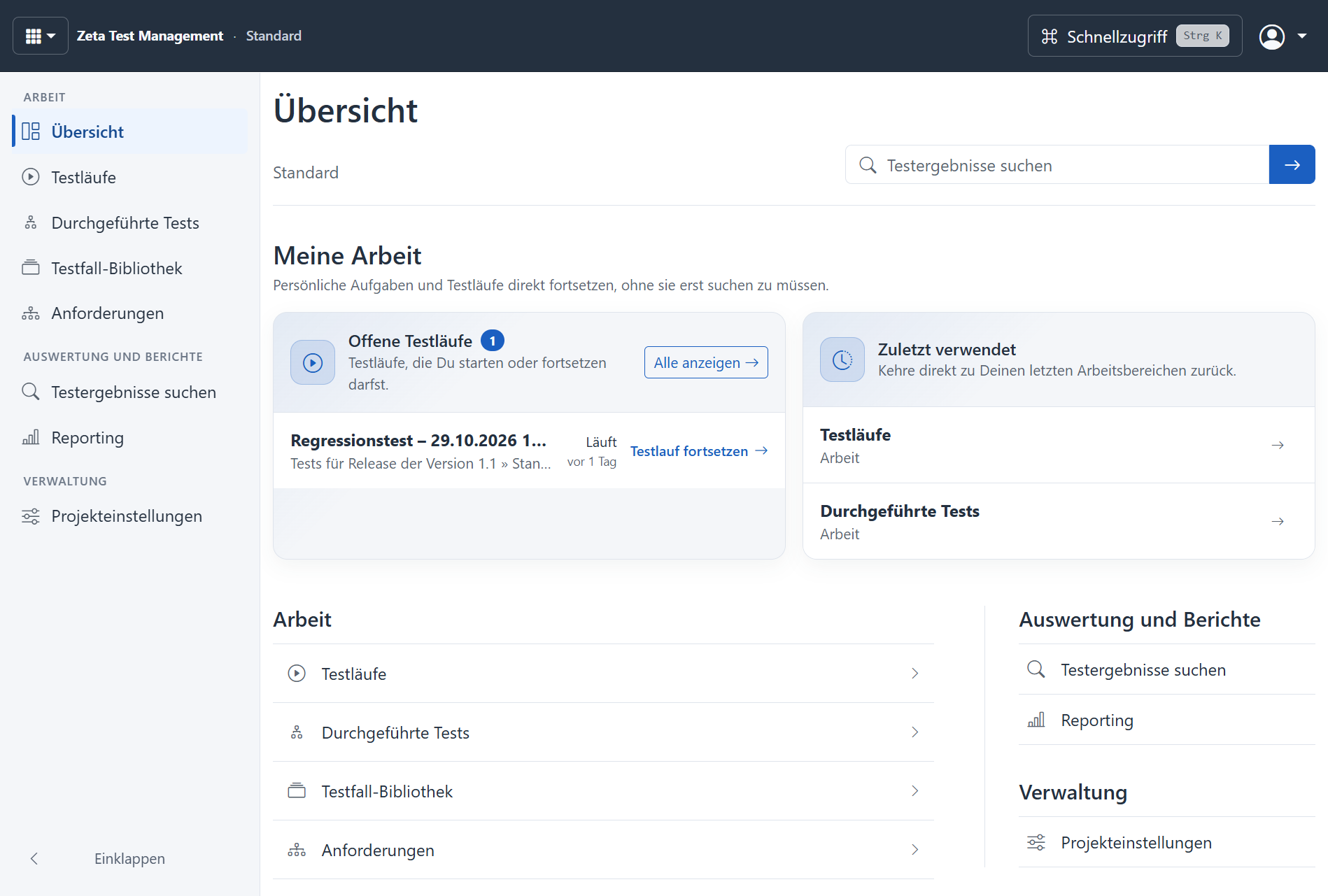Focus the Testergebnisse suchen search field

click(x=1057, y=165)
